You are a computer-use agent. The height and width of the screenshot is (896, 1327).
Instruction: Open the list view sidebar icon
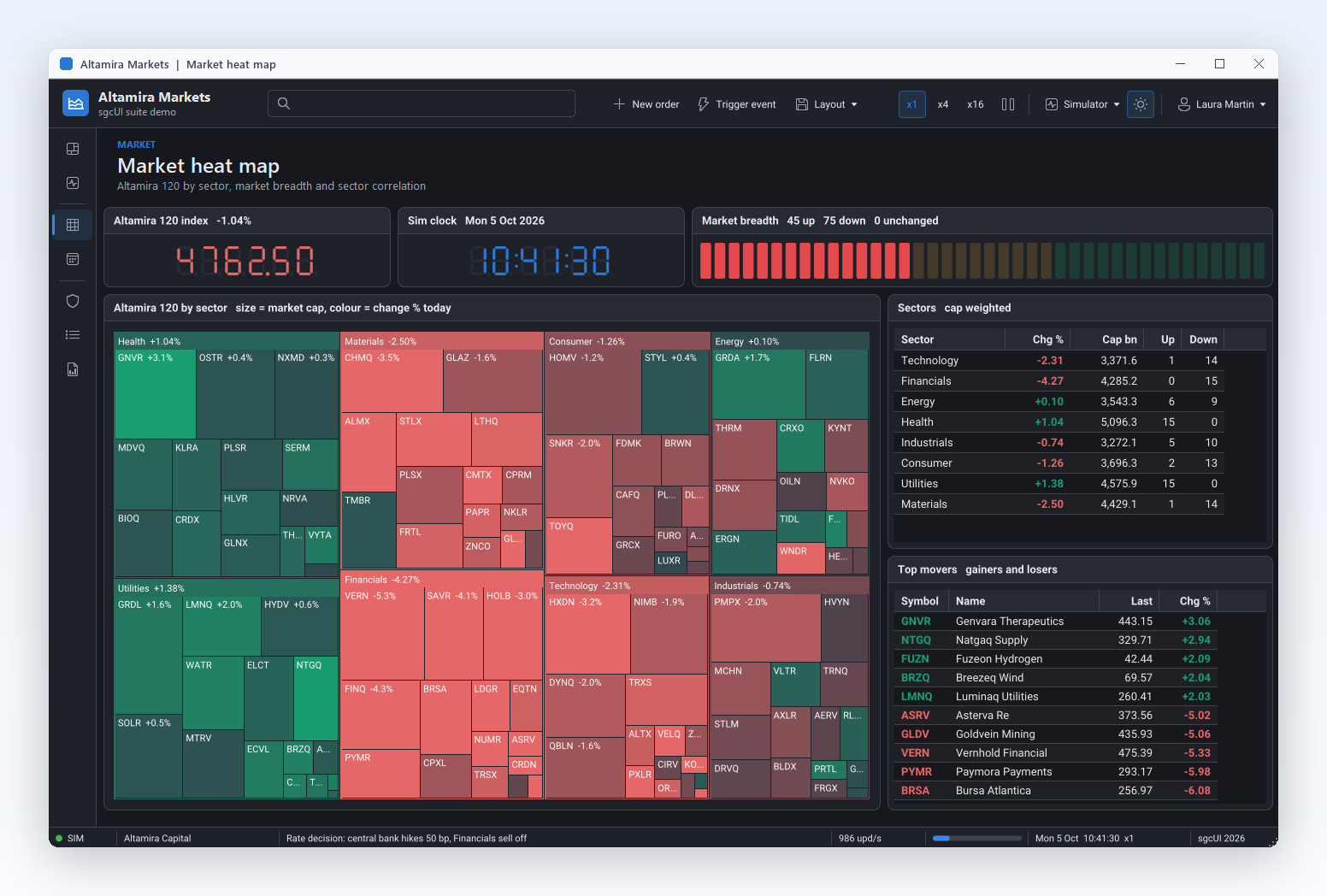(x=73, y=335)
